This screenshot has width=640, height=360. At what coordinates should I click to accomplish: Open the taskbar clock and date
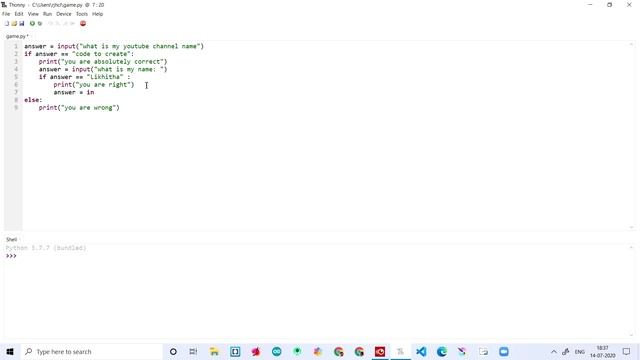point(602,351)
